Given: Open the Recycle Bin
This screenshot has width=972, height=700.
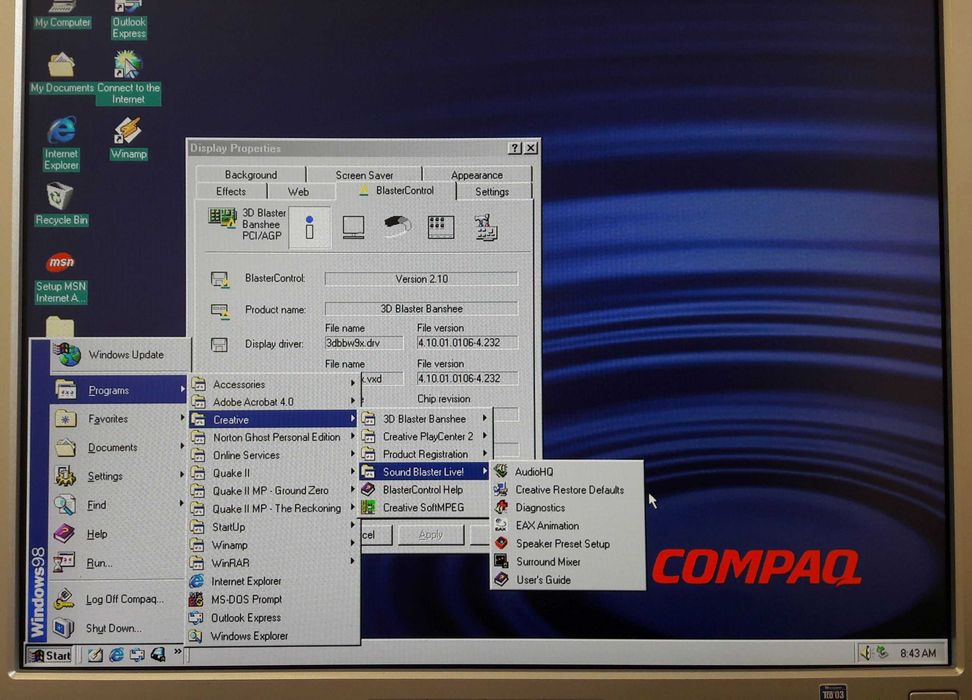Looking at the screenshot, I should tap(61, 205).
